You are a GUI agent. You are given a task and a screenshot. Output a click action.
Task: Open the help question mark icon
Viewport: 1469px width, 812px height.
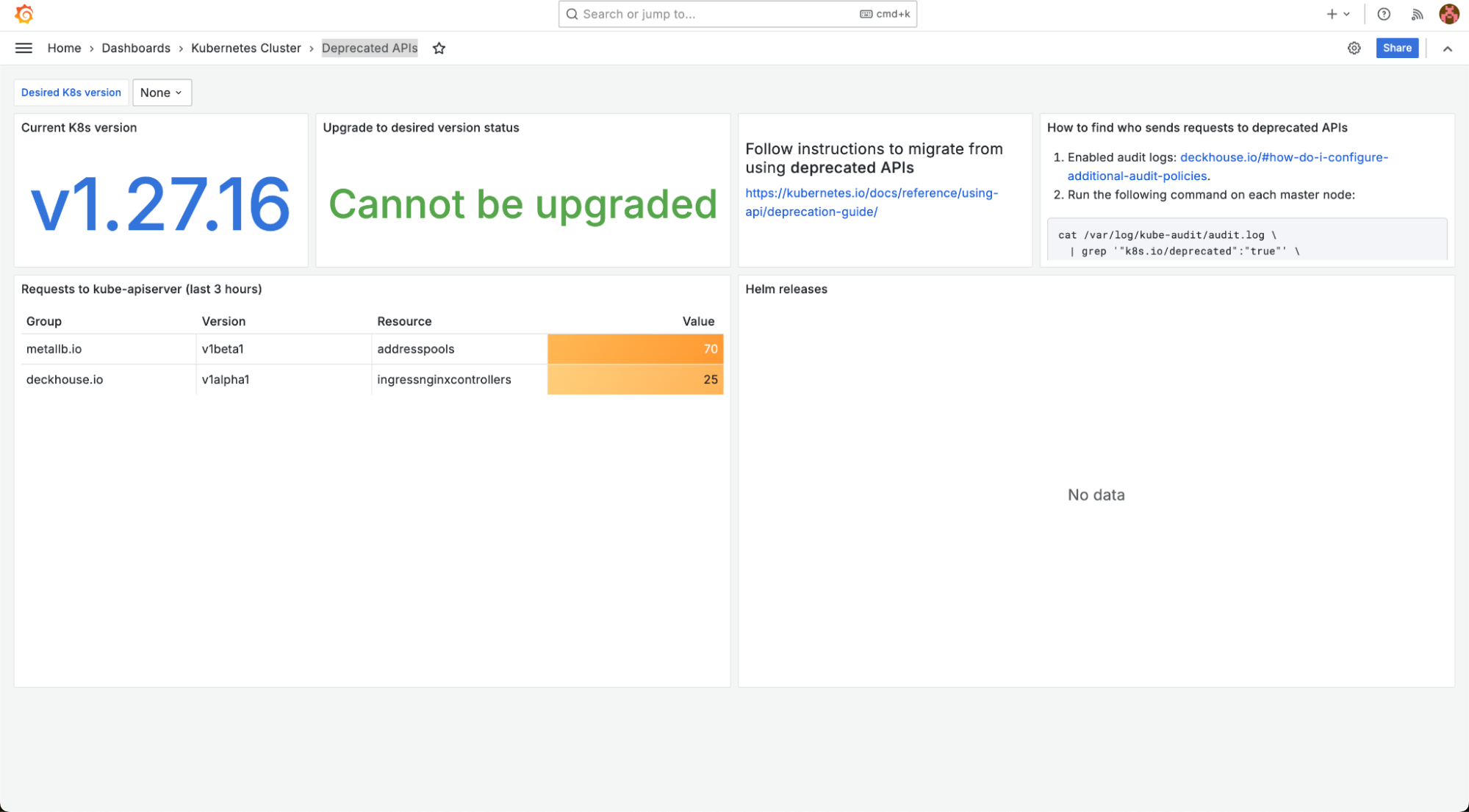(1384, 14)
